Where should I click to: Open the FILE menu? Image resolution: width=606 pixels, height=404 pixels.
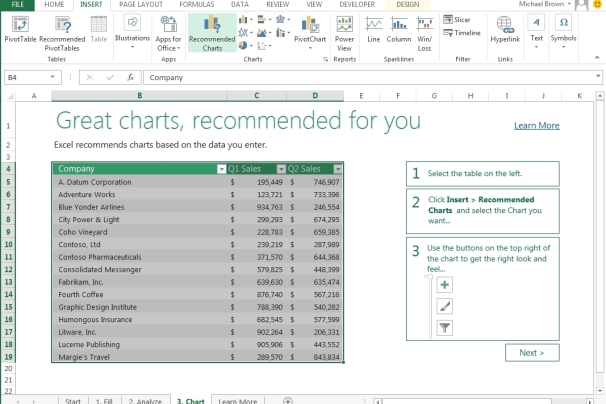pyautogui.click(x=17, y=5)
